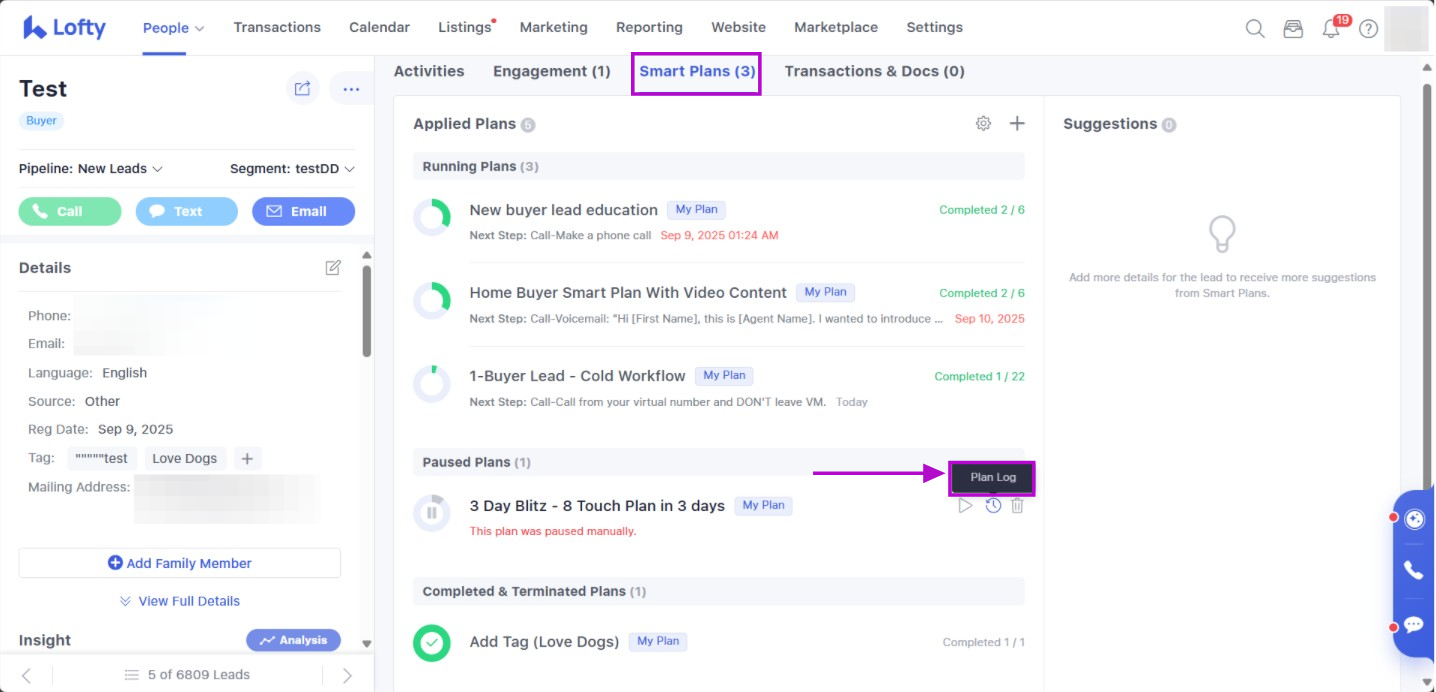The width and height of the screenshot is (1436, 692).
Task: Open the inbox tray icon in header
Action: (x=1293, y=29)
